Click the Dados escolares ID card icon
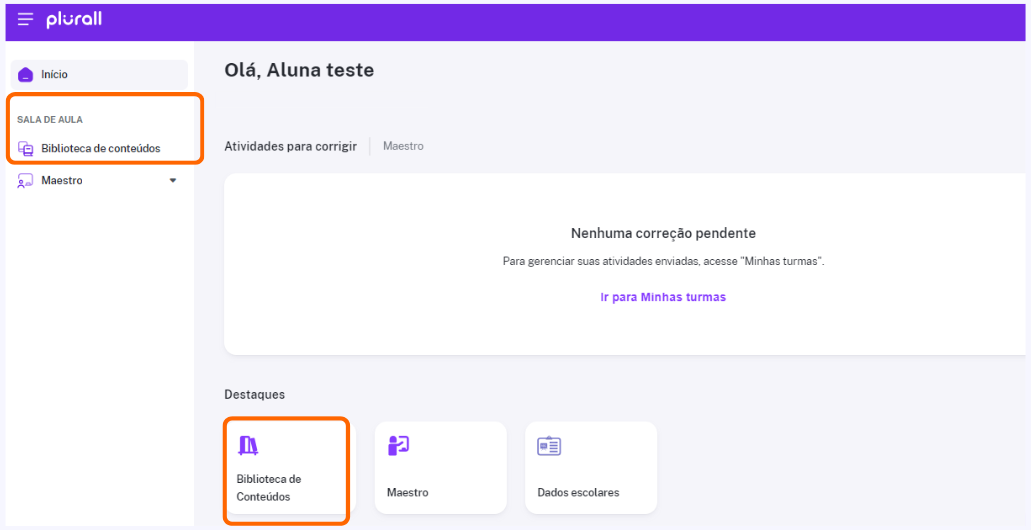The image size is (1031, 530). coord(549,446)
